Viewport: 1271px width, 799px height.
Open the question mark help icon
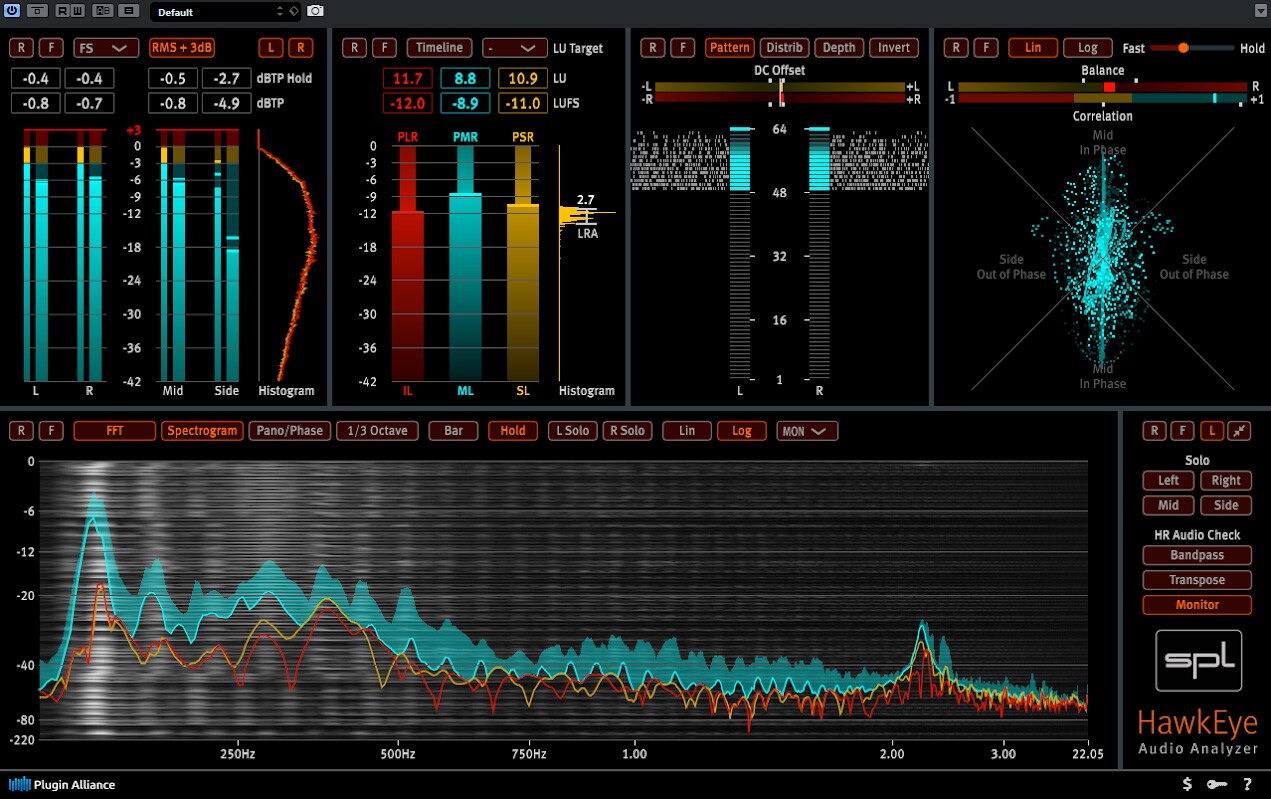[x=1247, y=785]
